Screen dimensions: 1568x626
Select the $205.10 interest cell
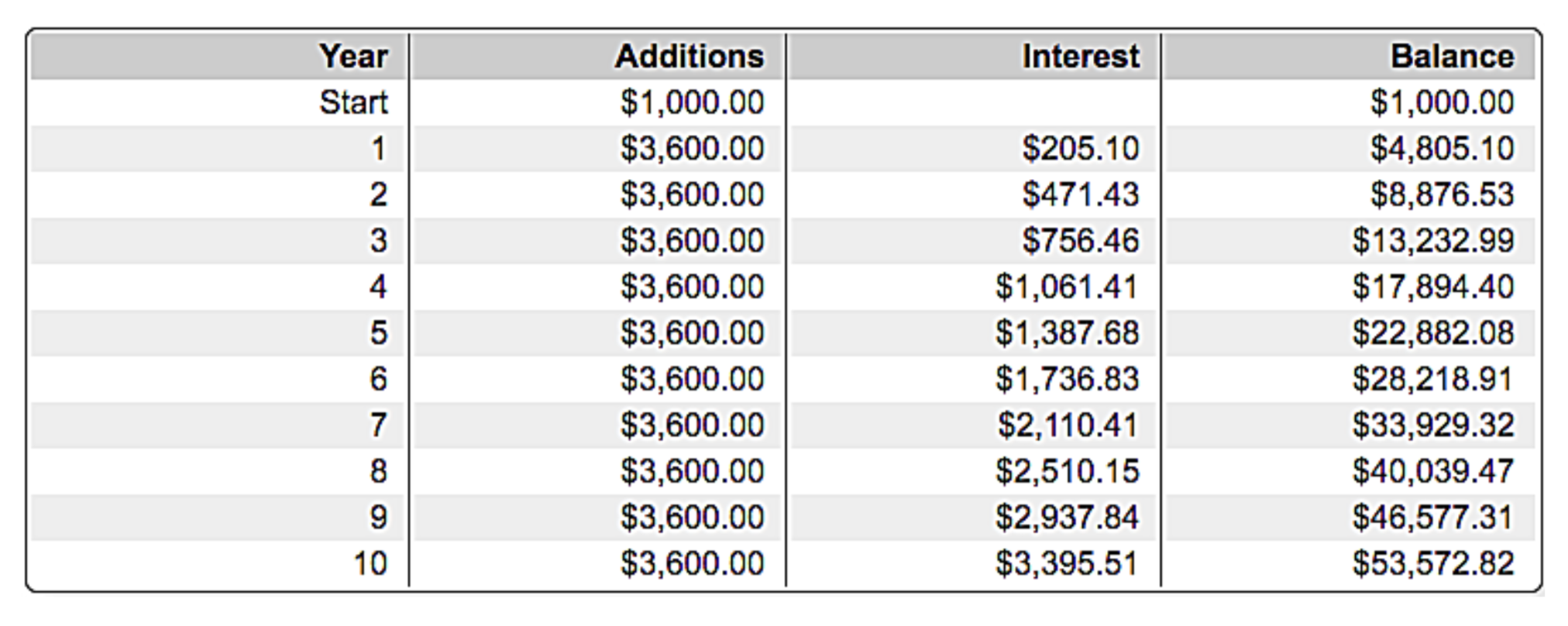tap(1081, 148)
